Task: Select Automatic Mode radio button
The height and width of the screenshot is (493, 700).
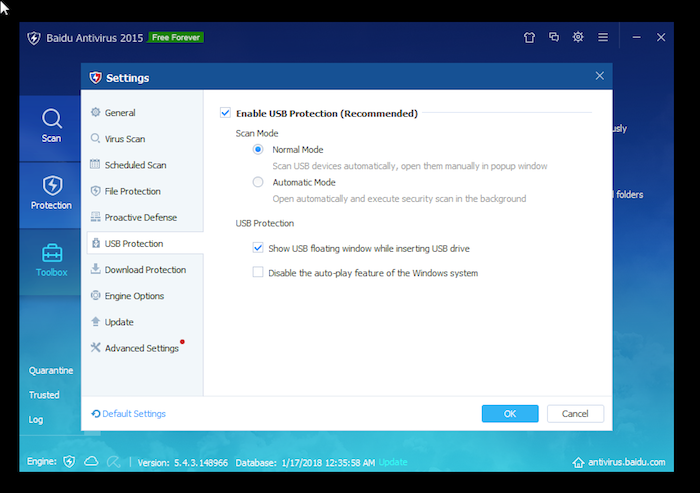Action: [258, 182]
